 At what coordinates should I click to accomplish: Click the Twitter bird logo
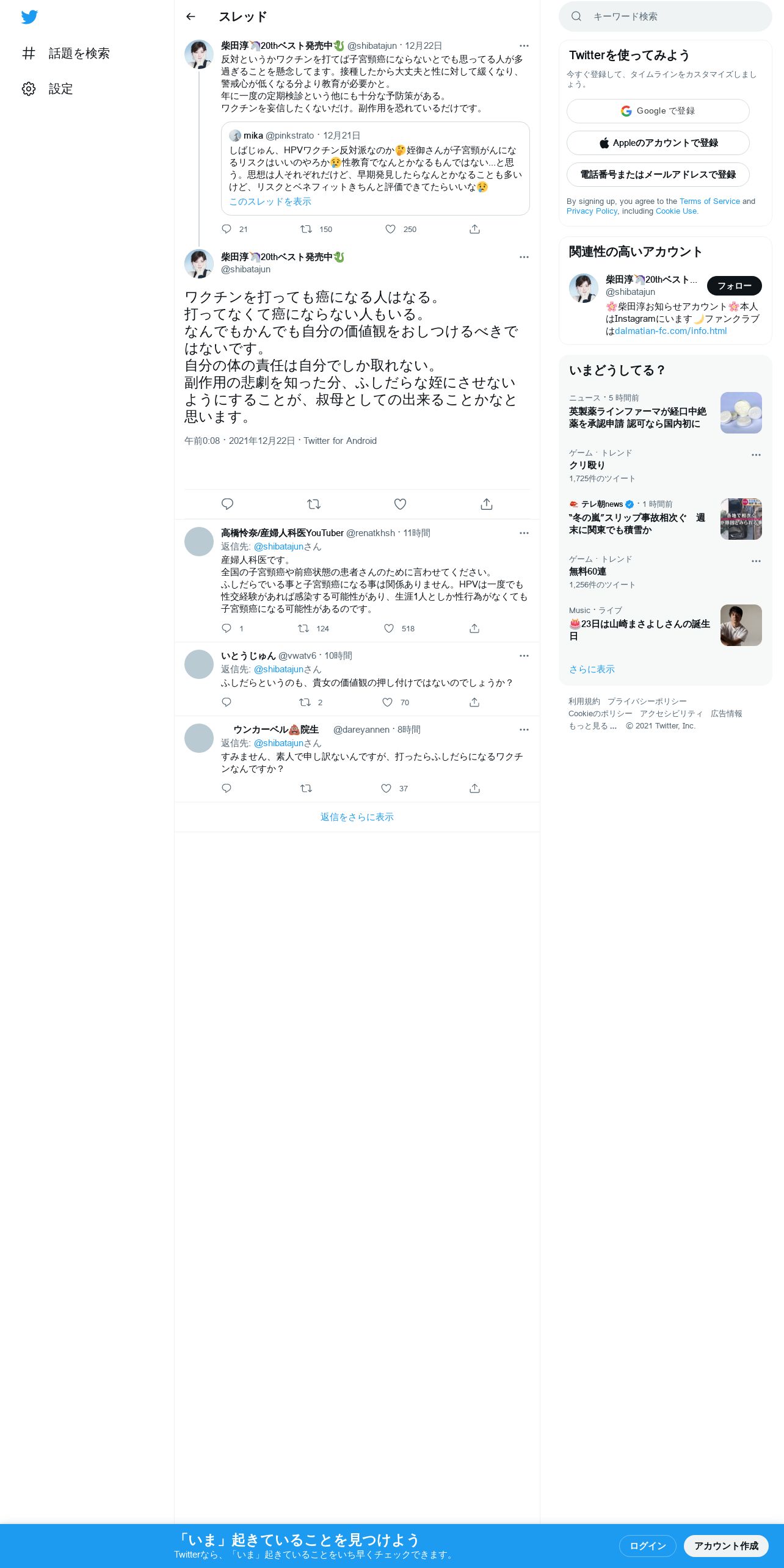(29, 17)
